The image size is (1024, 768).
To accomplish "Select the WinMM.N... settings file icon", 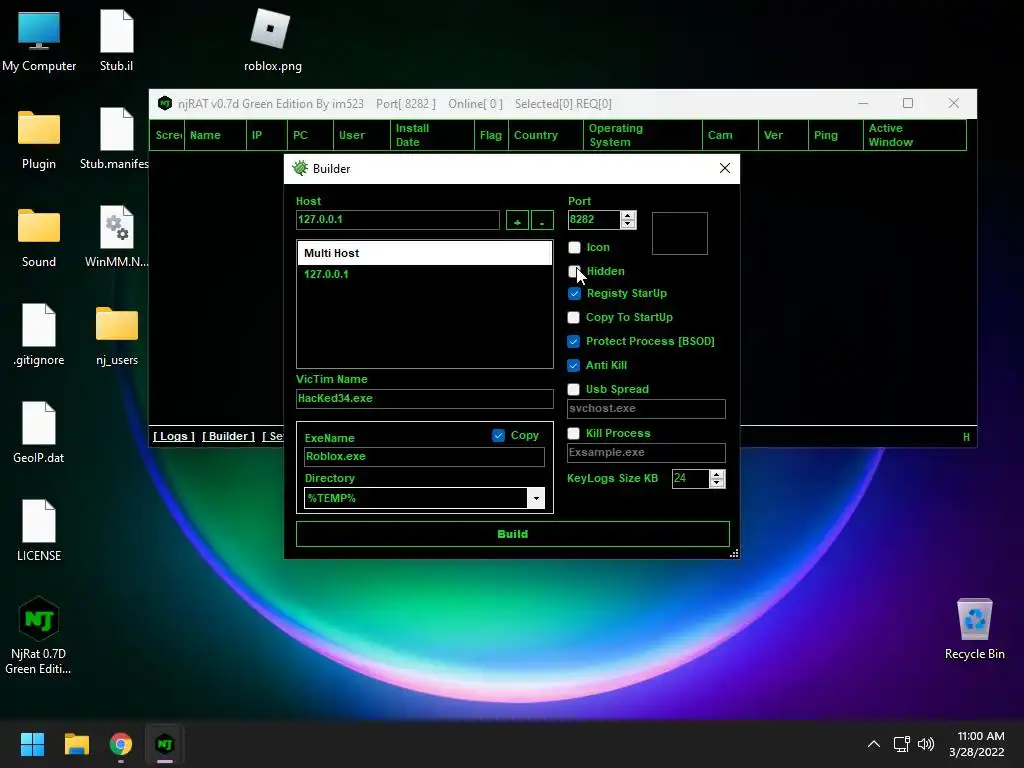I will pos(116,236).
